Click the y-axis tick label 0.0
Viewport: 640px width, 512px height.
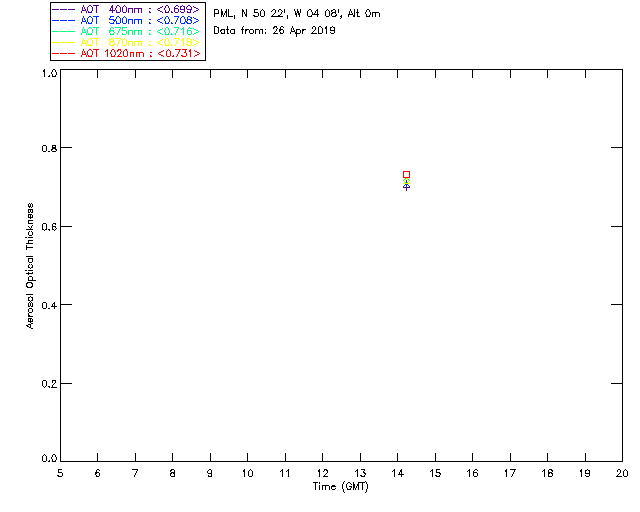(49, 459)
